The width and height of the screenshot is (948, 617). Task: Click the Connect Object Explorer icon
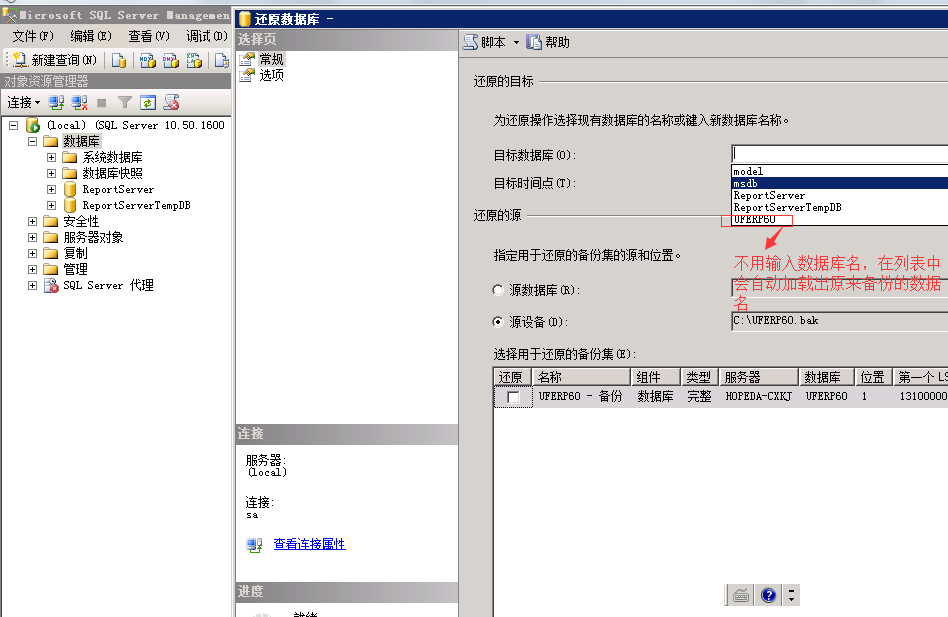point(56,103)
